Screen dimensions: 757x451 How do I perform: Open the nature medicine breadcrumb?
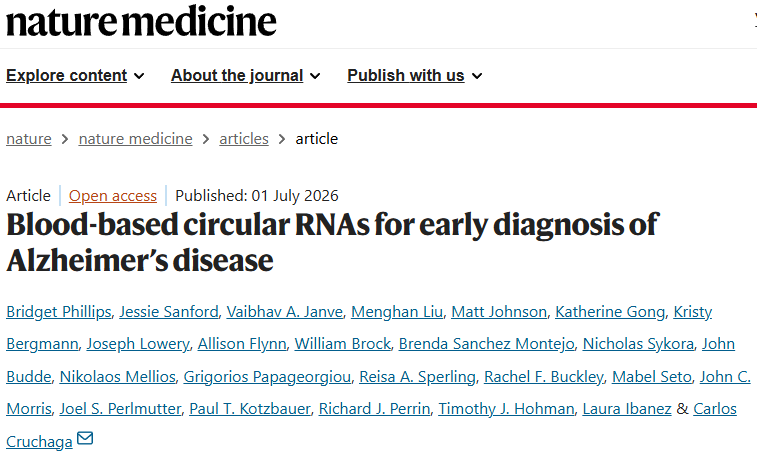coord(135,139)
